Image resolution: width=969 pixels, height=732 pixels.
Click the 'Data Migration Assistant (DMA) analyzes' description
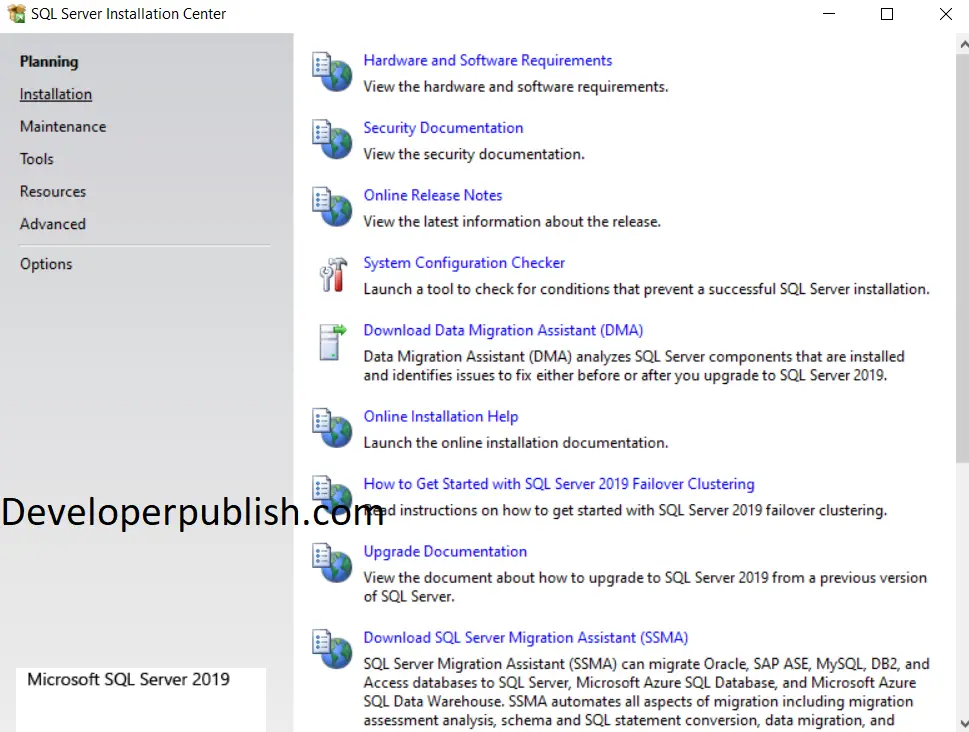click(633, 366)
